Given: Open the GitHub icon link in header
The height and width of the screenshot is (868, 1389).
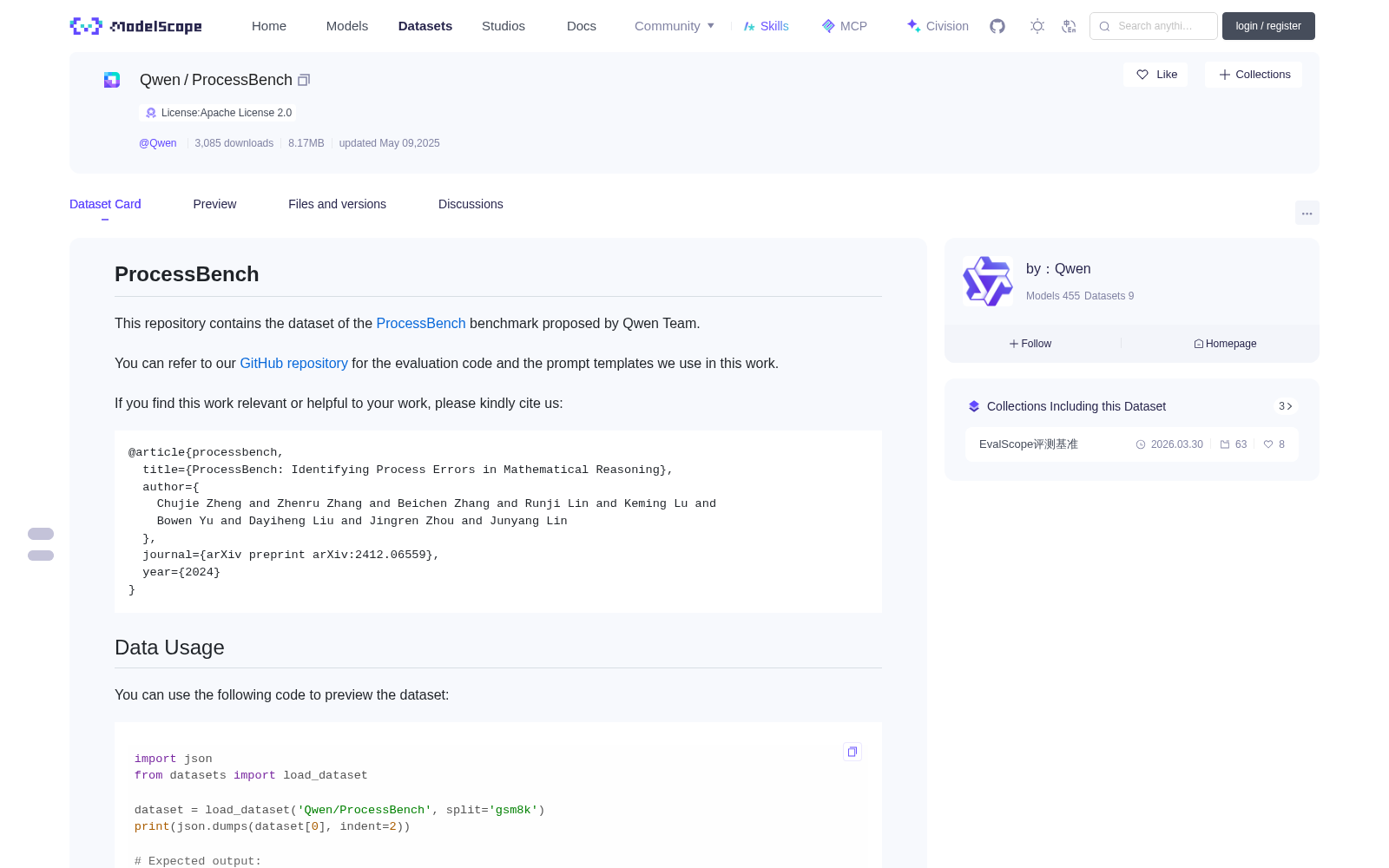Looking at the screenshot, I should point(997,26).
